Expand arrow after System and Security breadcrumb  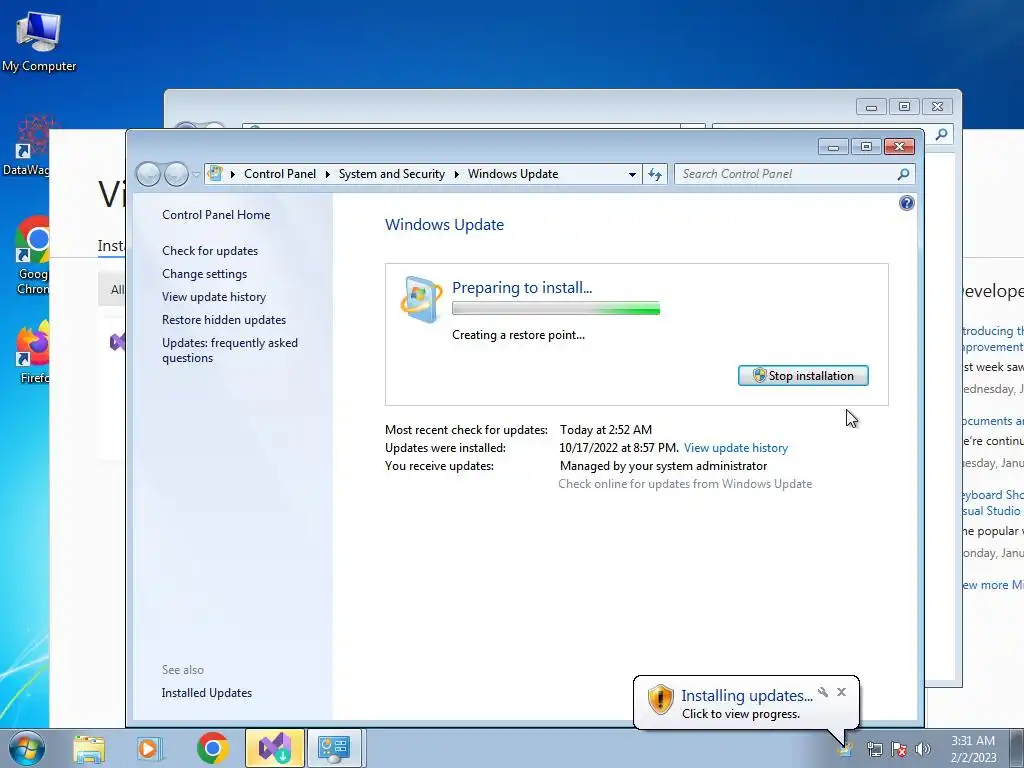click(x=456, y=174)
